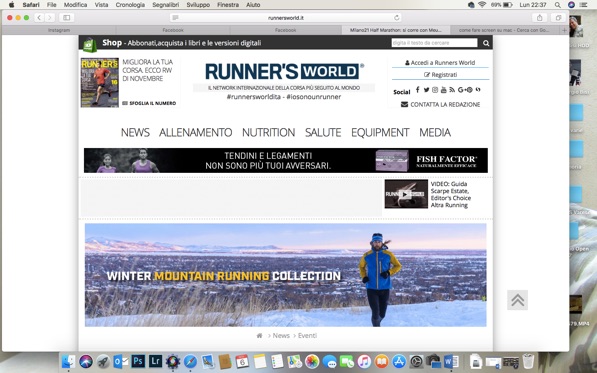Click the Registrati link
597x373 pixels.
[441, 75]
